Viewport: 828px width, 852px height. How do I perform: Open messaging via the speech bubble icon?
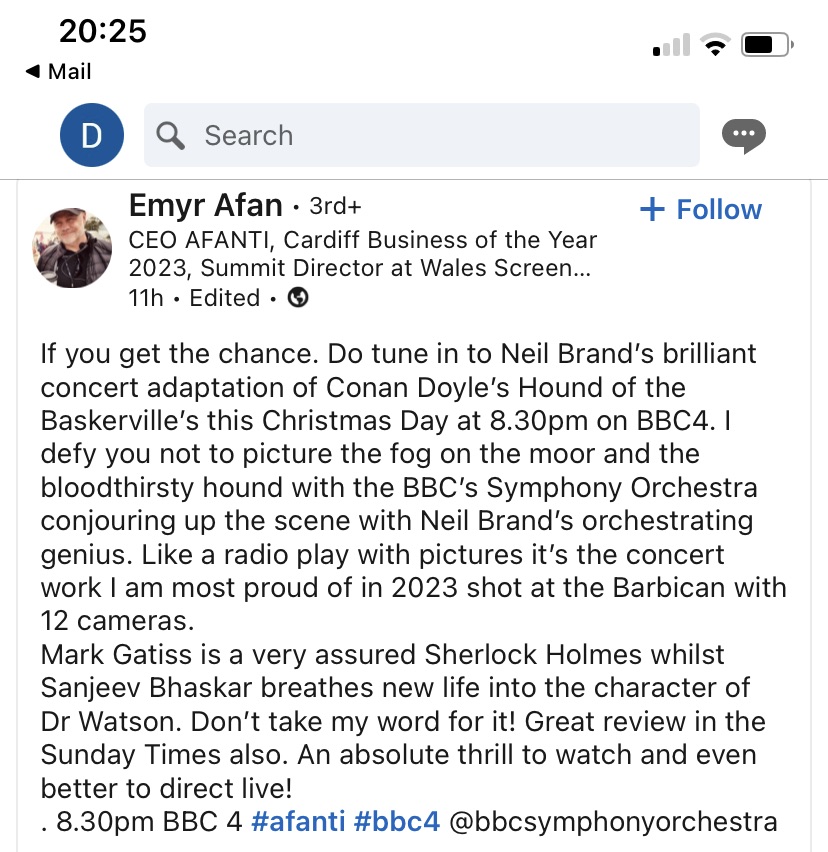click(743, 135)
